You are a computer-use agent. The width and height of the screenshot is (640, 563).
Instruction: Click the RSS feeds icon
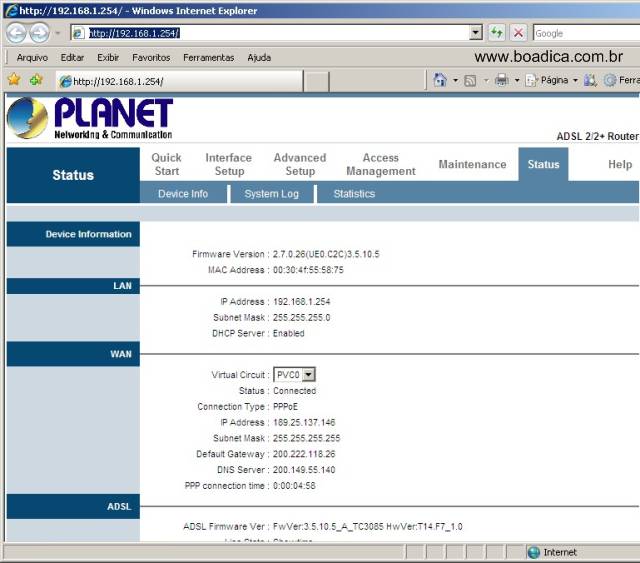click(x=470, y=80)
